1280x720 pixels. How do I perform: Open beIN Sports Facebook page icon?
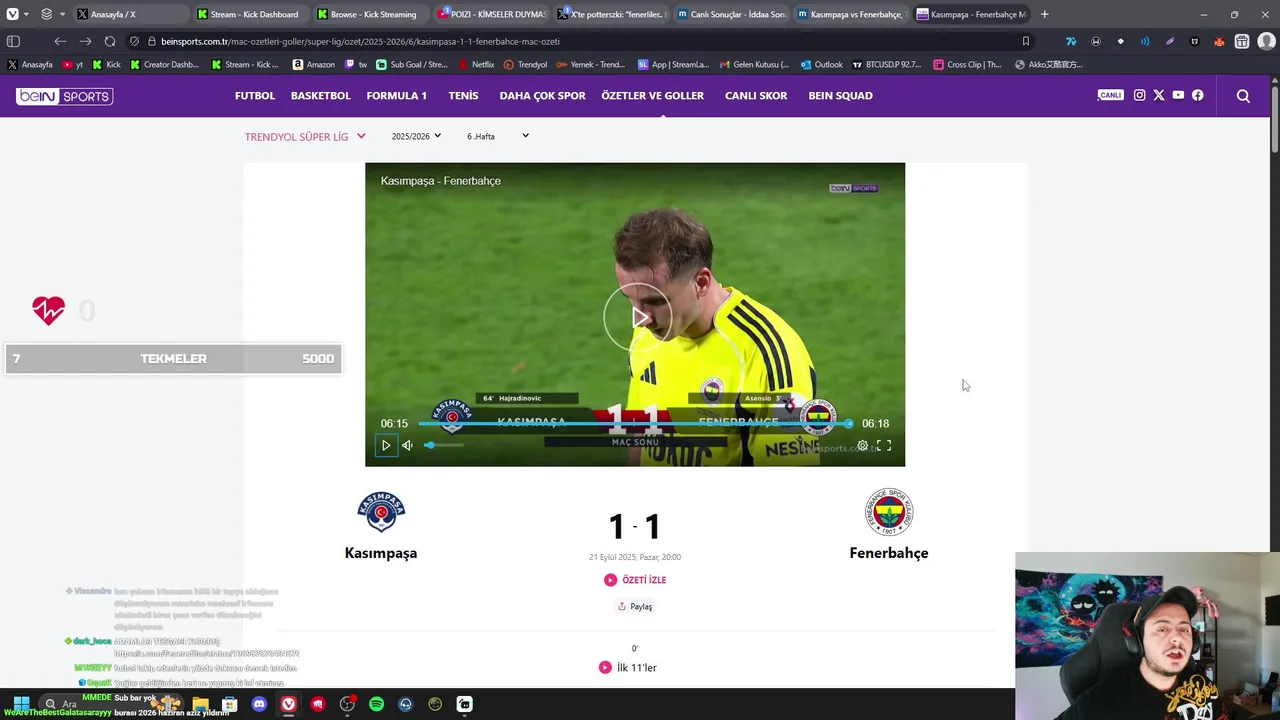coord(1198,95)
